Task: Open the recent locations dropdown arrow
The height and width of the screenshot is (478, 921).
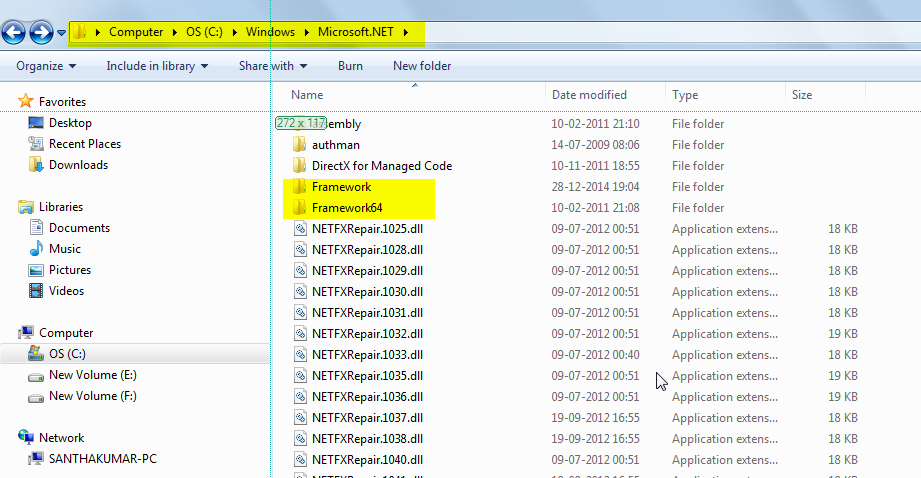Action: pyautogui.click(x=62, y=34)
